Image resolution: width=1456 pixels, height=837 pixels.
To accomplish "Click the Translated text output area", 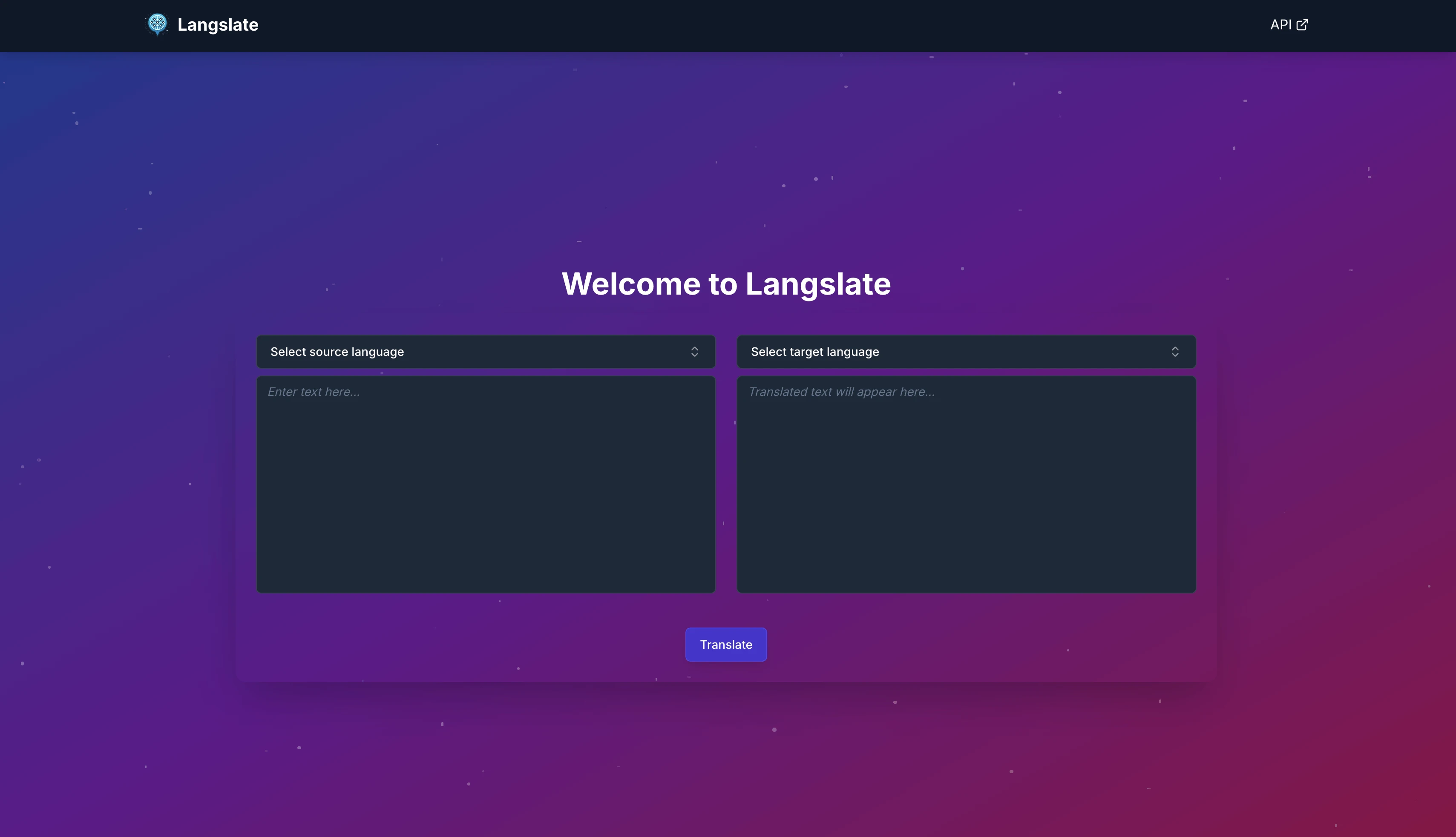I will click(966, 484).
